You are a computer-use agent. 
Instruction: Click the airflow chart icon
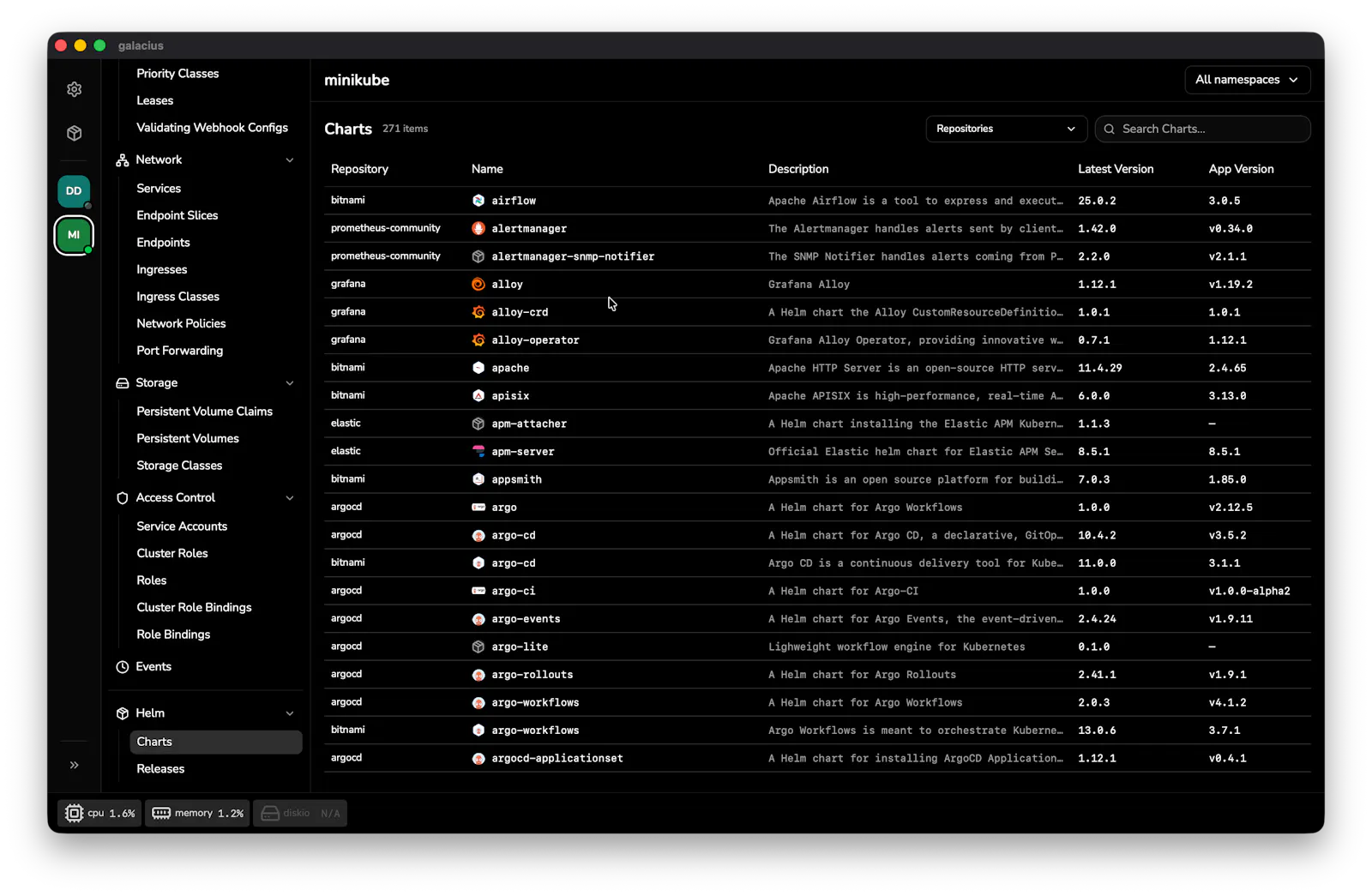(478, 201)
